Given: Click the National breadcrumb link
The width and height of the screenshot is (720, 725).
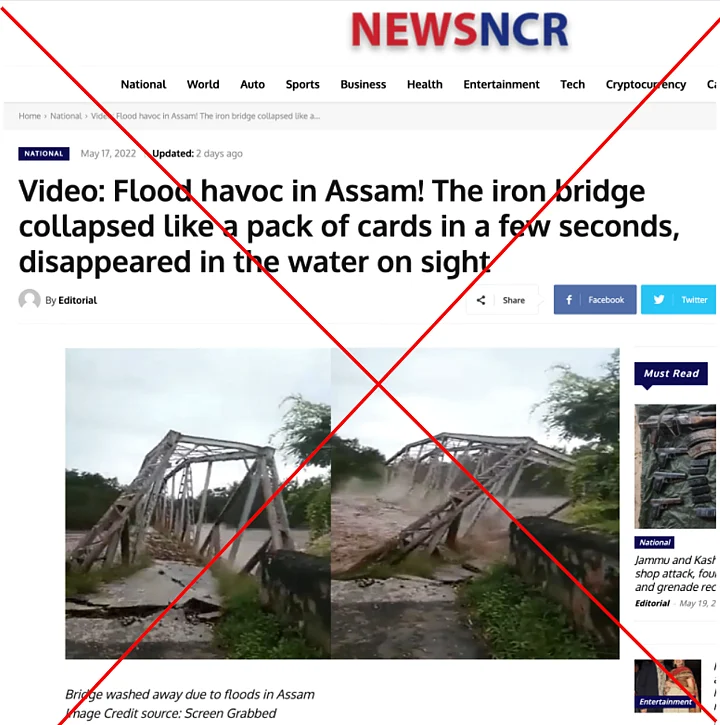Looking at the screenshot, I should [66, 116].
